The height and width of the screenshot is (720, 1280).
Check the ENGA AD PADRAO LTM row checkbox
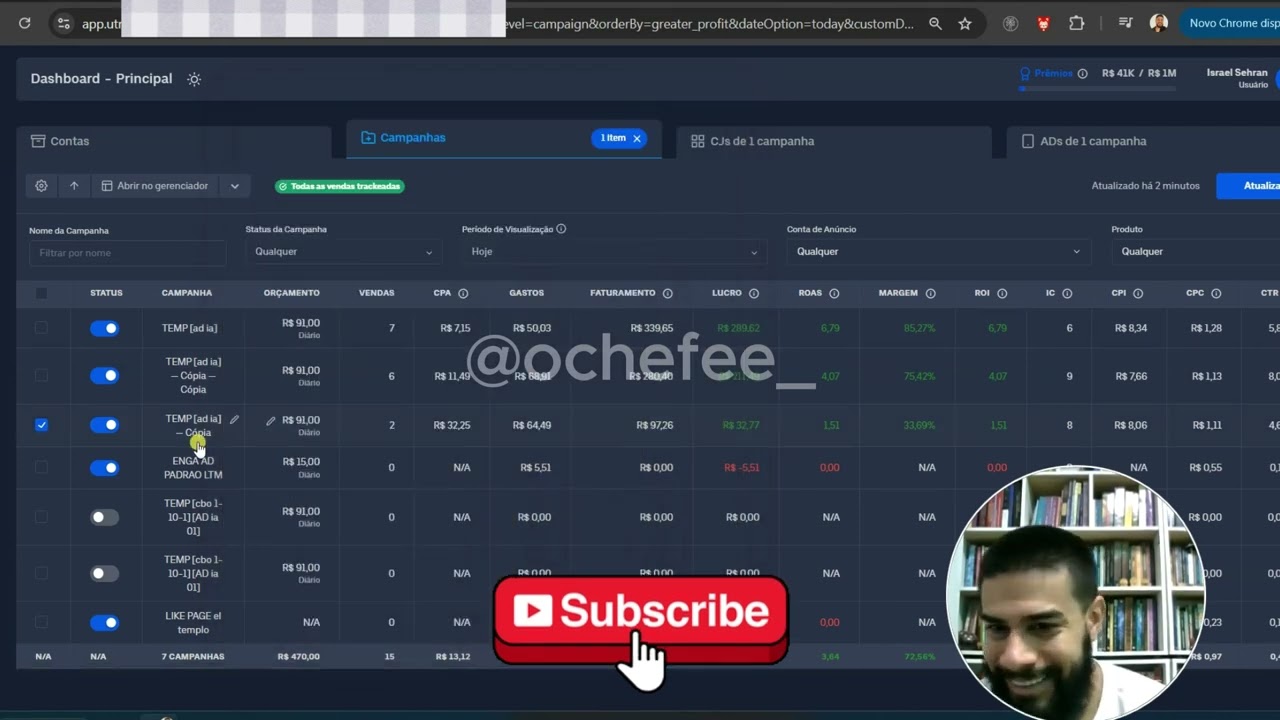click(x=41, y=467)
